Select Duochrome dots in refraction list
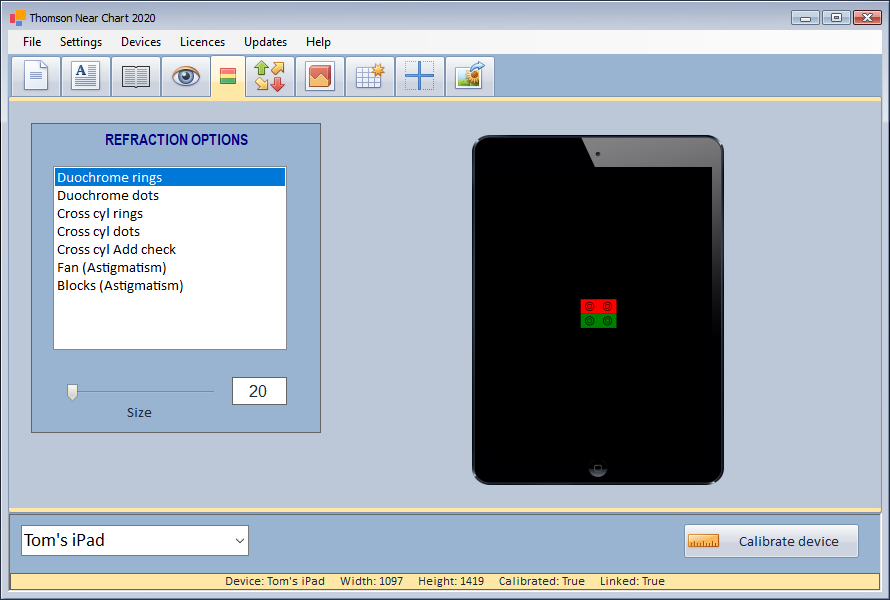The image size is (890, 600). pyautogui.click(x=108, y=196)
